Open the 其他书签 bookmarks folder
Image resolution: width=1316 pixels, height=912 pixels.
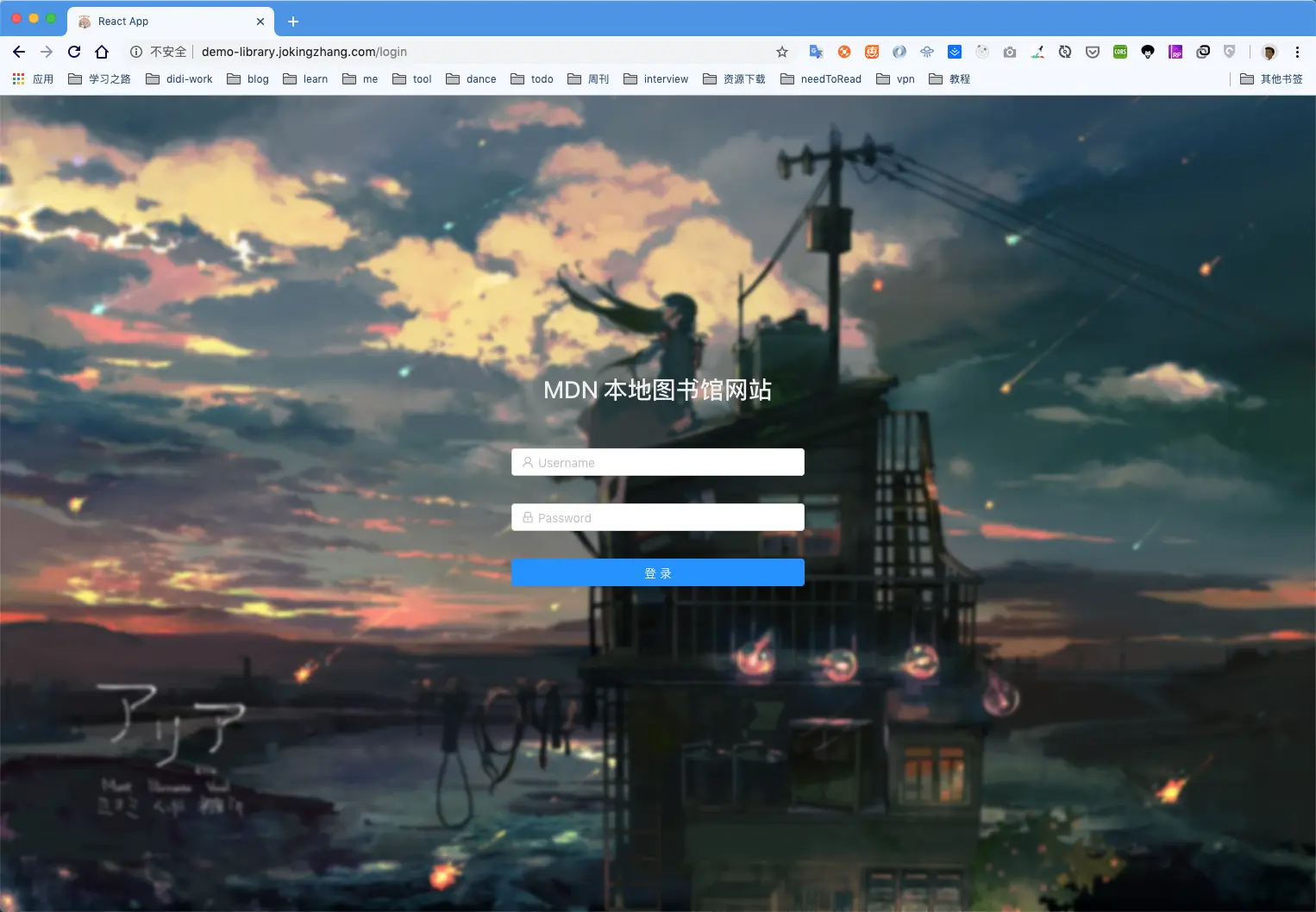[x=1271, y=78]
